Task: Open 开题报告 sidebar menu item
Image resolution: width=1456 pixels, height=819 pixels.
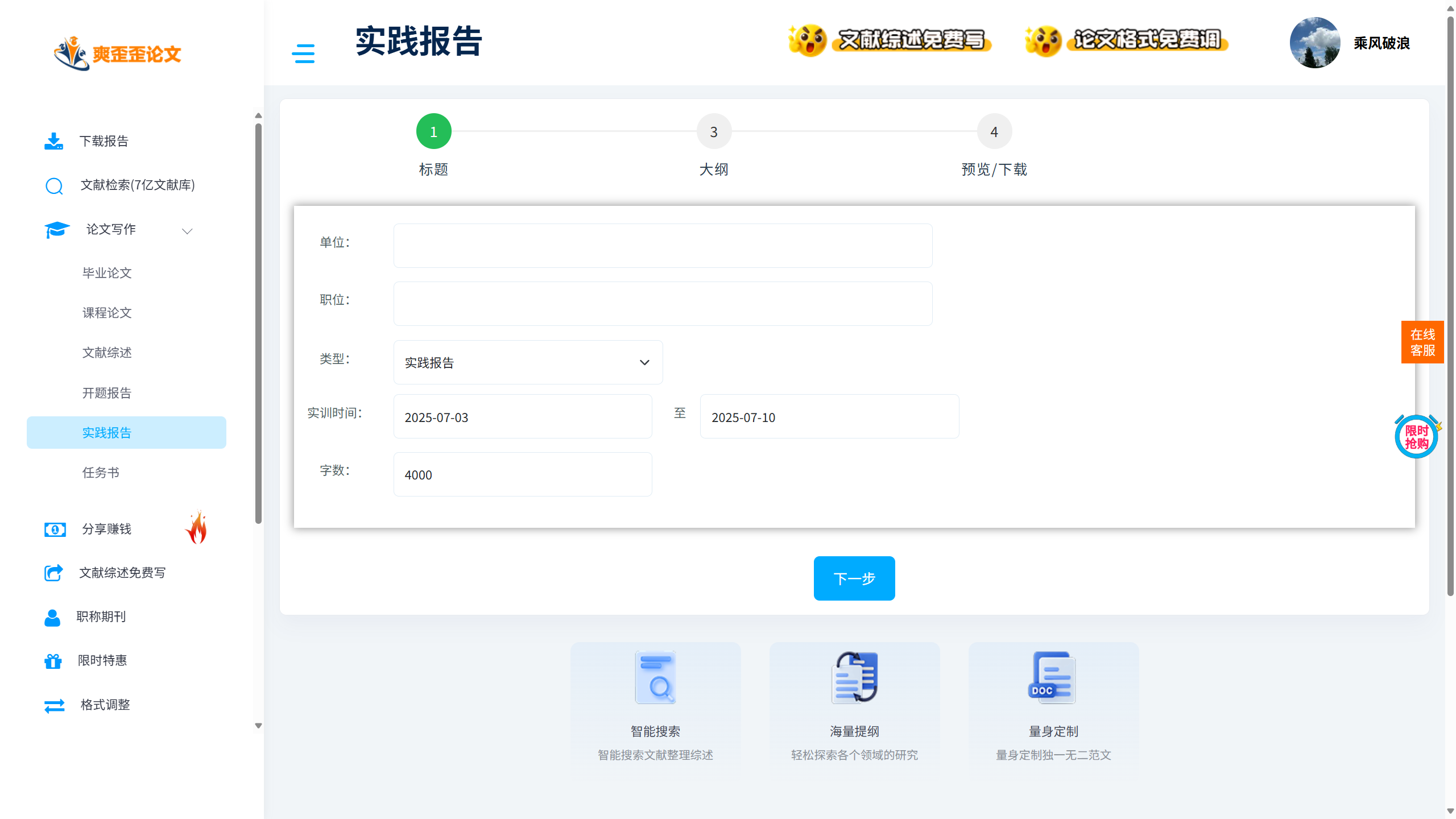Action: tap(107, 393)
